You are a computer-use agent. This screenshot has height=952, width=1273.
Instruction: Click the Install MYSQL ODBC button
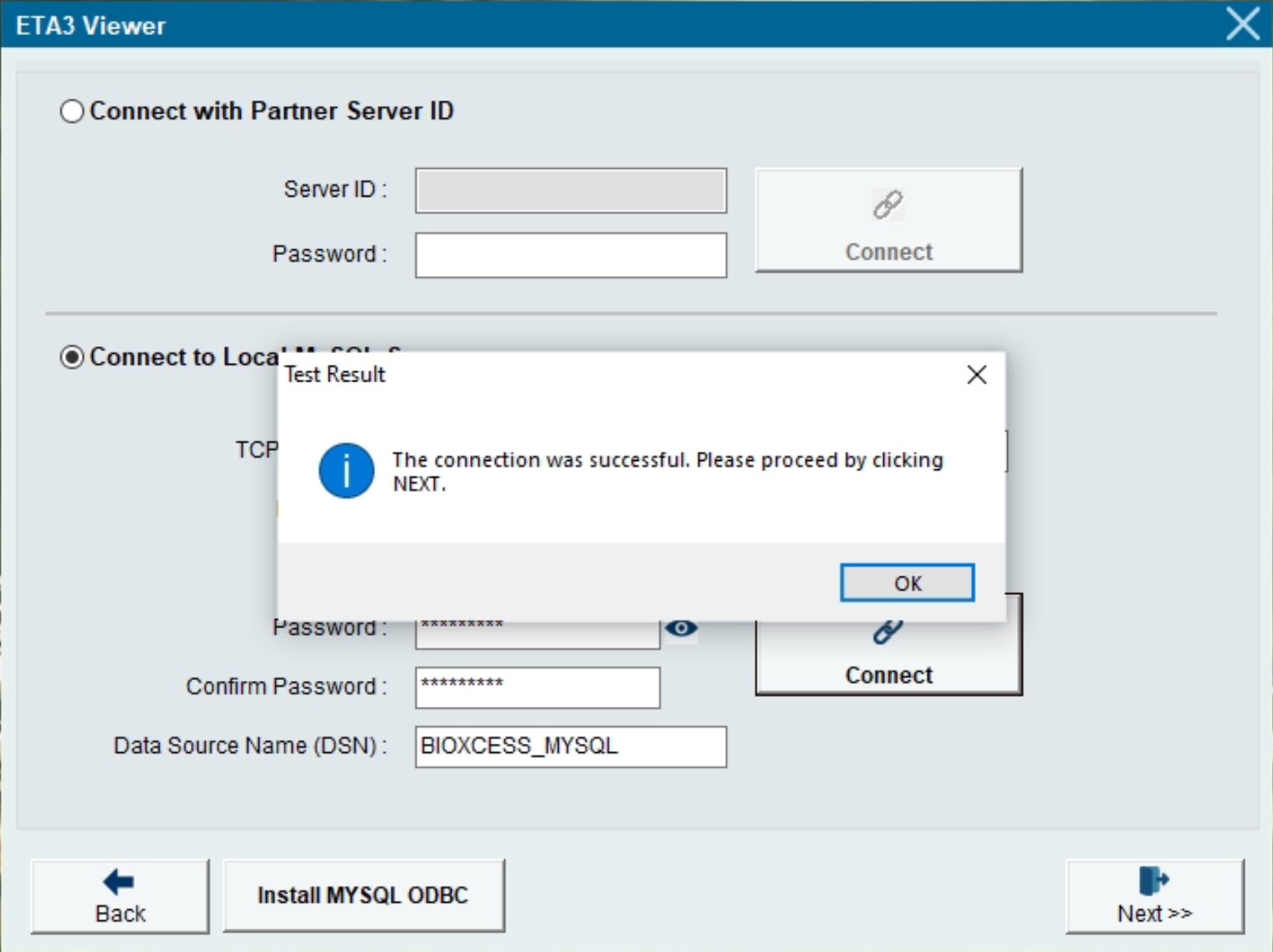coord(363,896)
